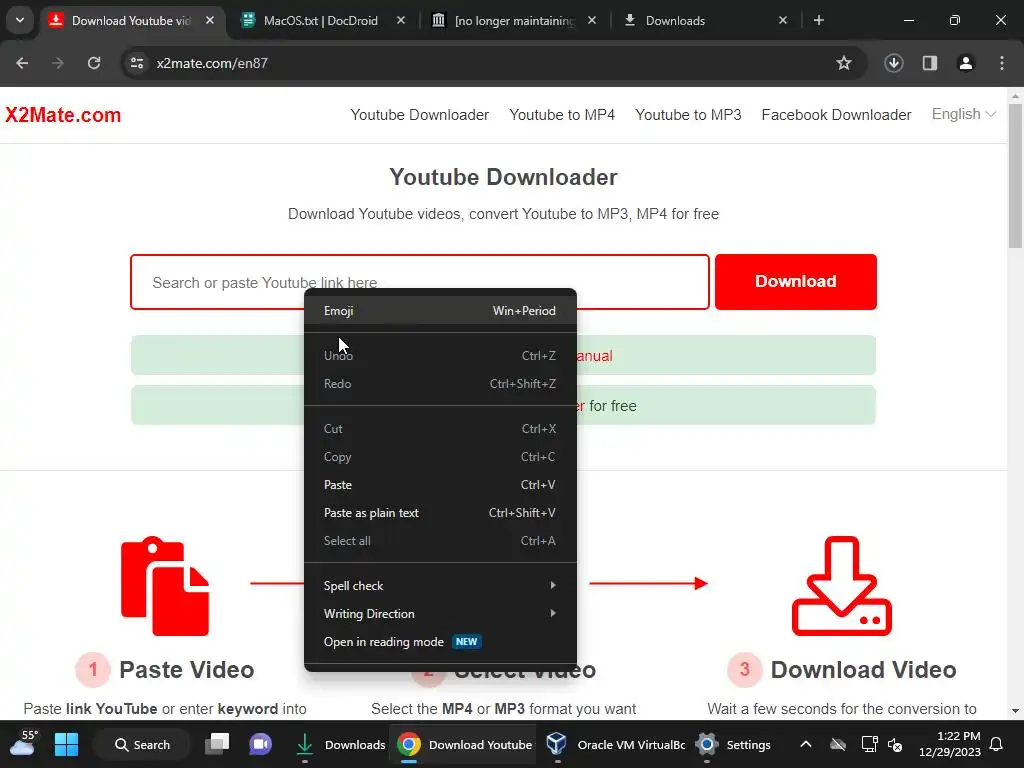
Task: Open the Chrome profile icon
Action: 966,63
